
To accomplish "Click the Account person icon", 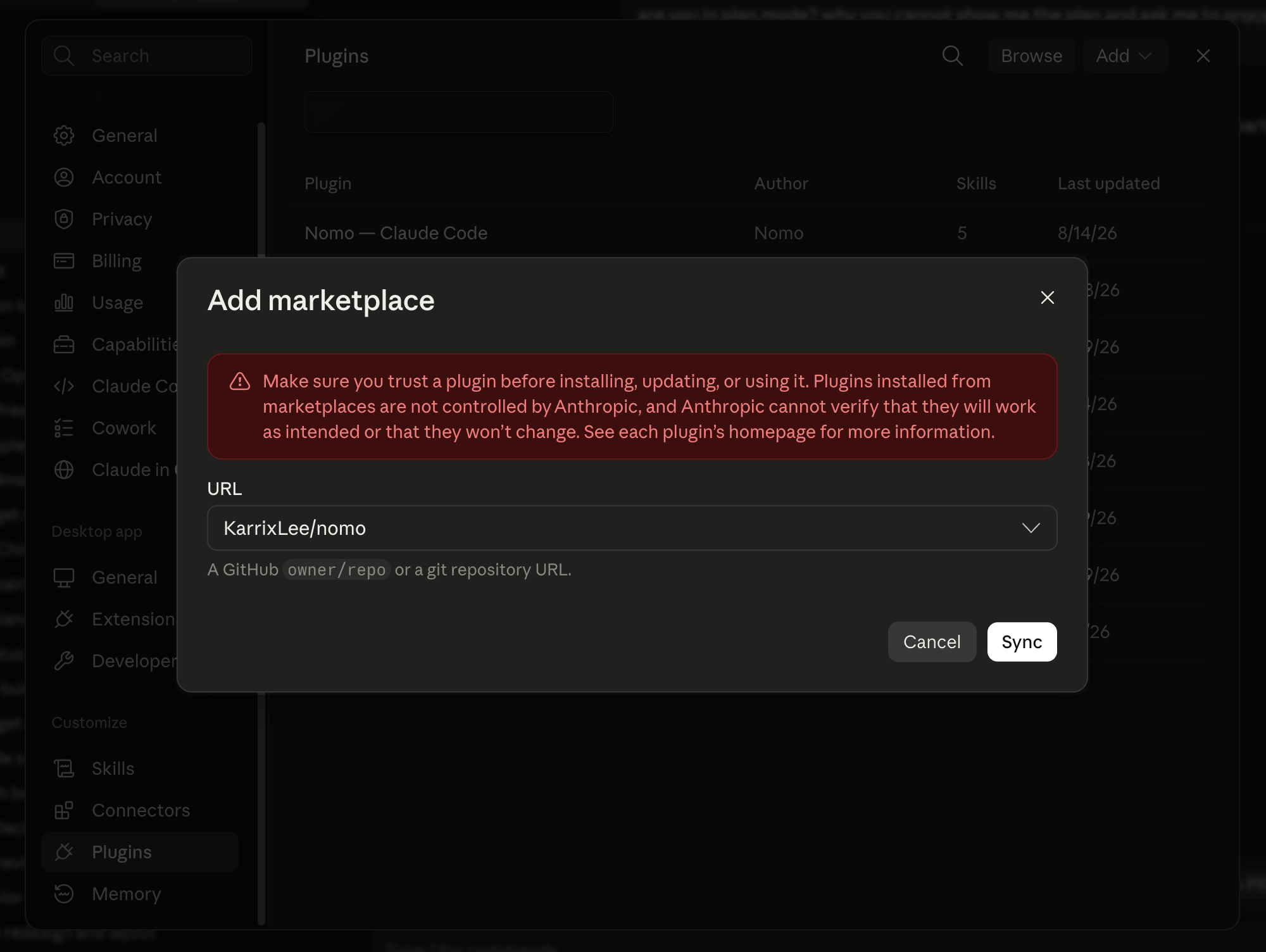I will tap(64, 177).
